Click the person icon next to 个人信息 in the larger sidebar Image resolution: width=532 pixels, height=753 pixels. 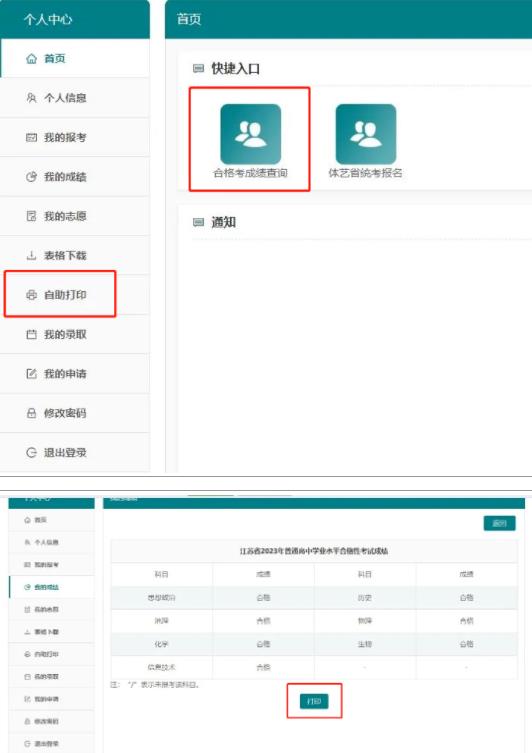(31, 98)
